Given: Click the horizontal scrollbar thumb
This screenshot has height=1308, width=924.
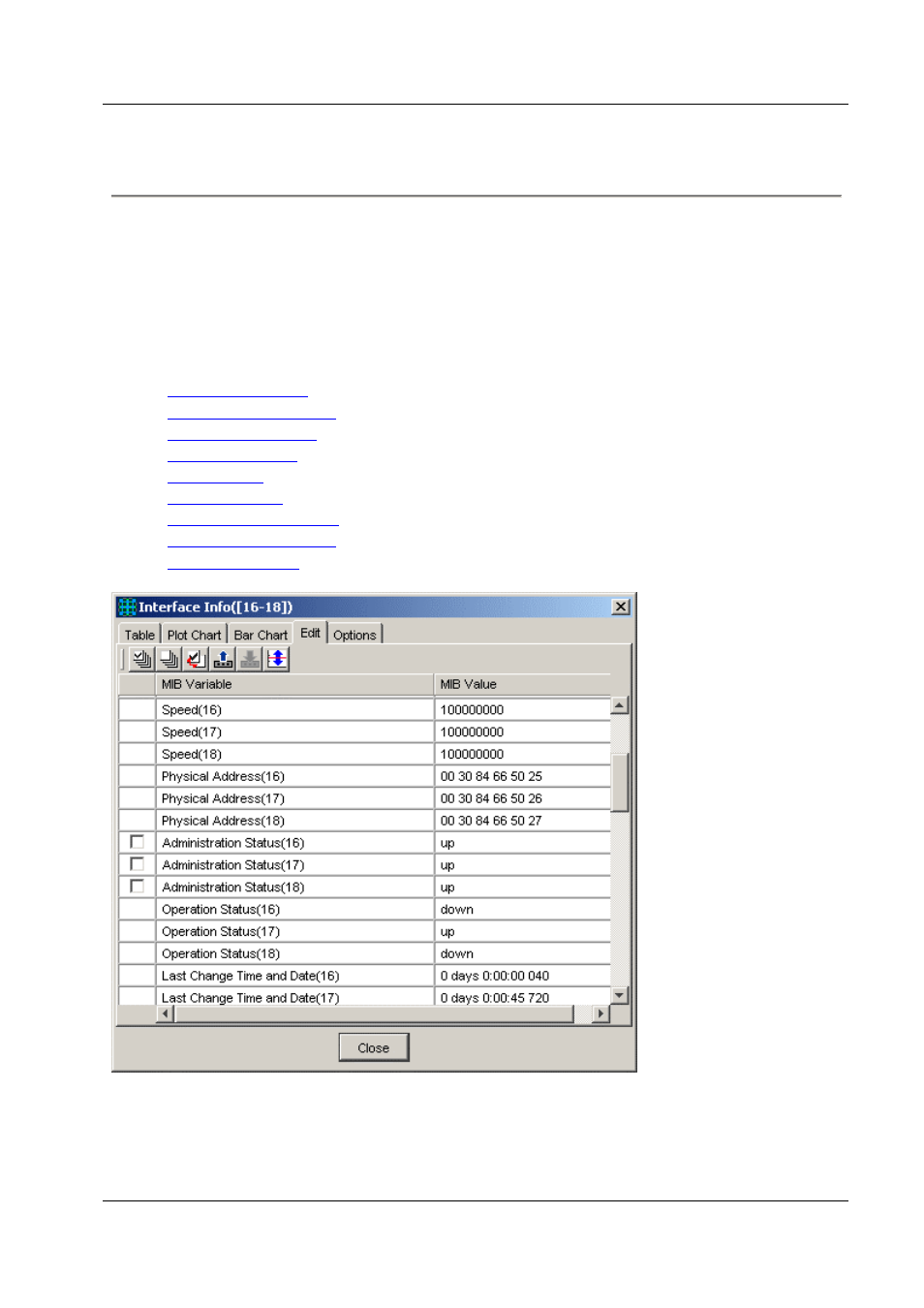Looking at the screenshot, I should click(x=374, y=1013).
